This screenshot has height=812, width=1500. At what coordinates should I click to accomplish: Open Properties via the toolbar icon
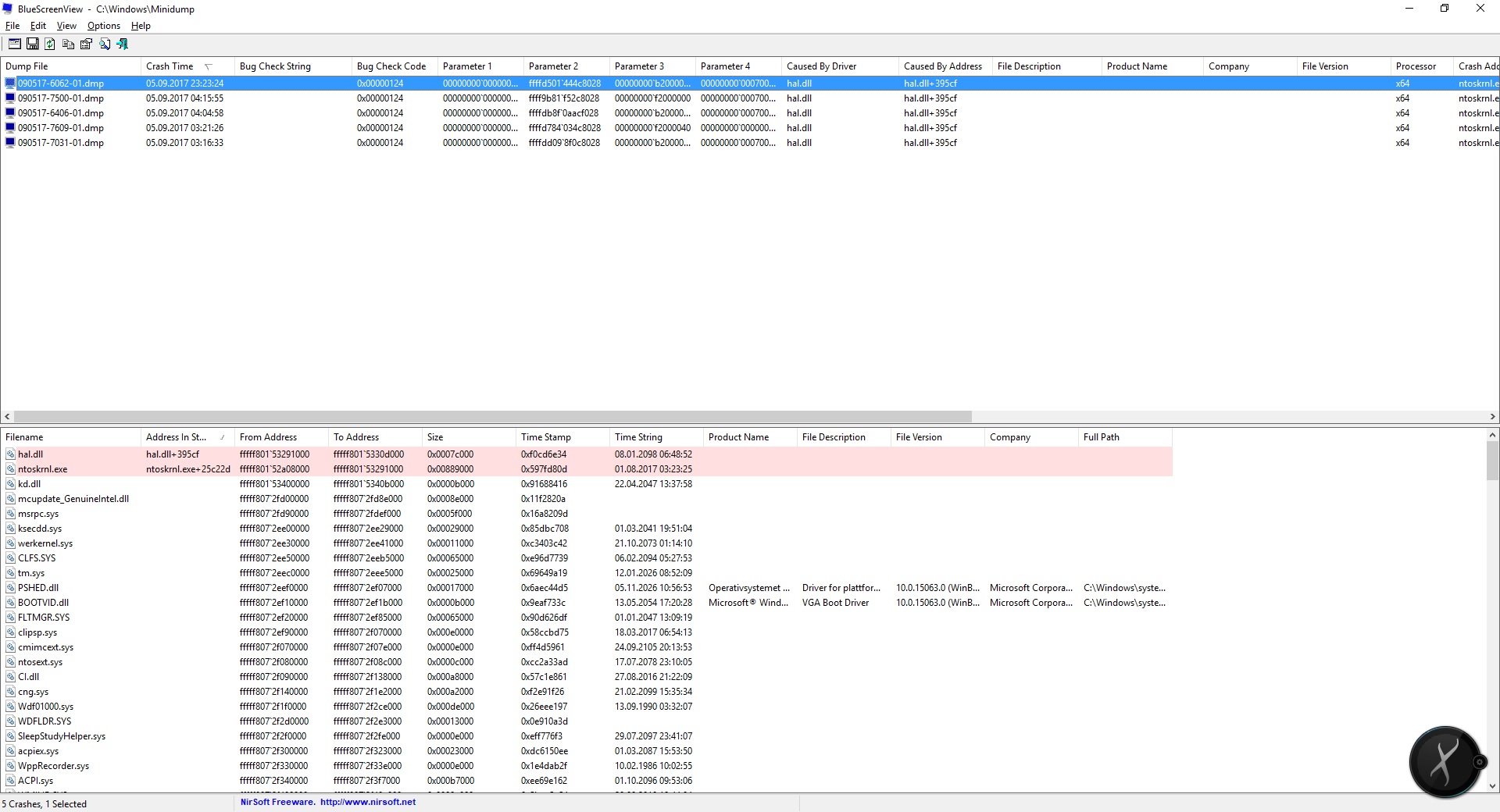click(x=86, y=44)
